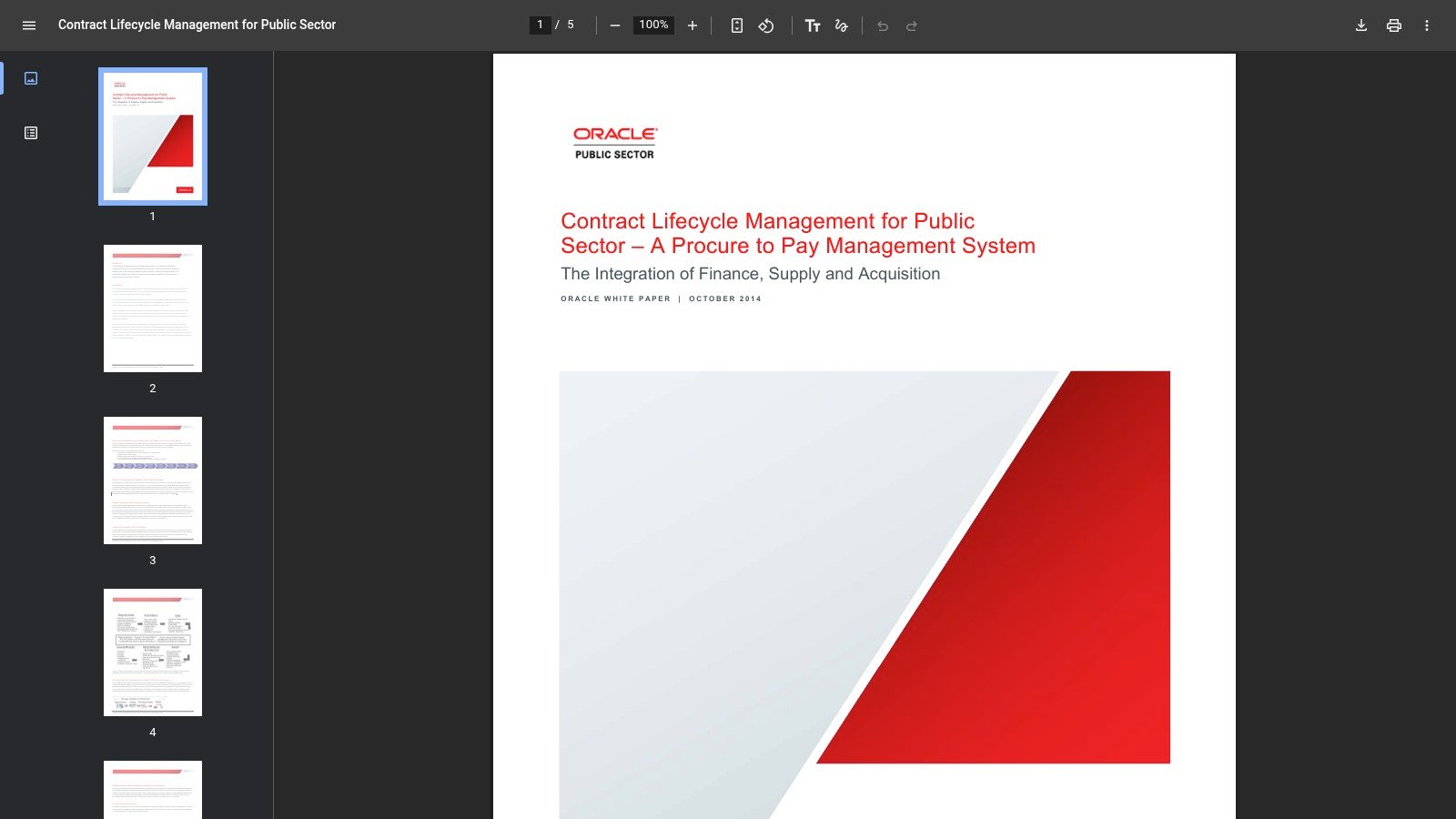
Task: Click the 'ORACLE WHITE PAPER' text
Action: pyautogui.click(x=615, y=298)
